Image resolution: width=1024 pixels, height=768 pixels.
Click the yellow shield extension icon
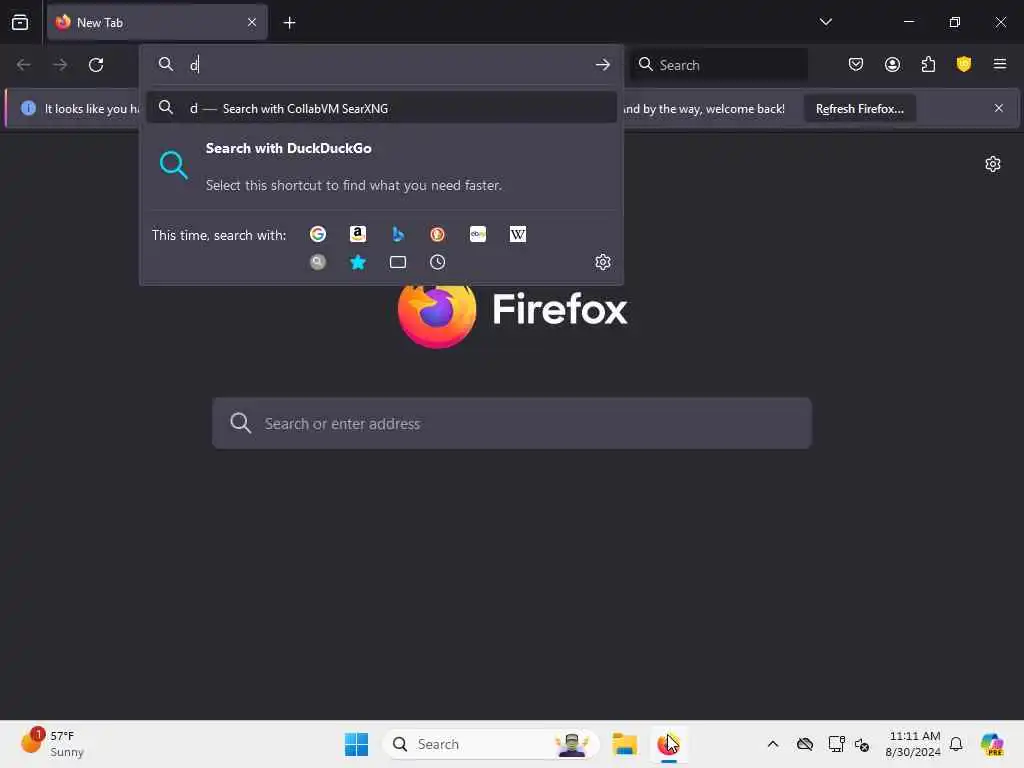[964, 64]
